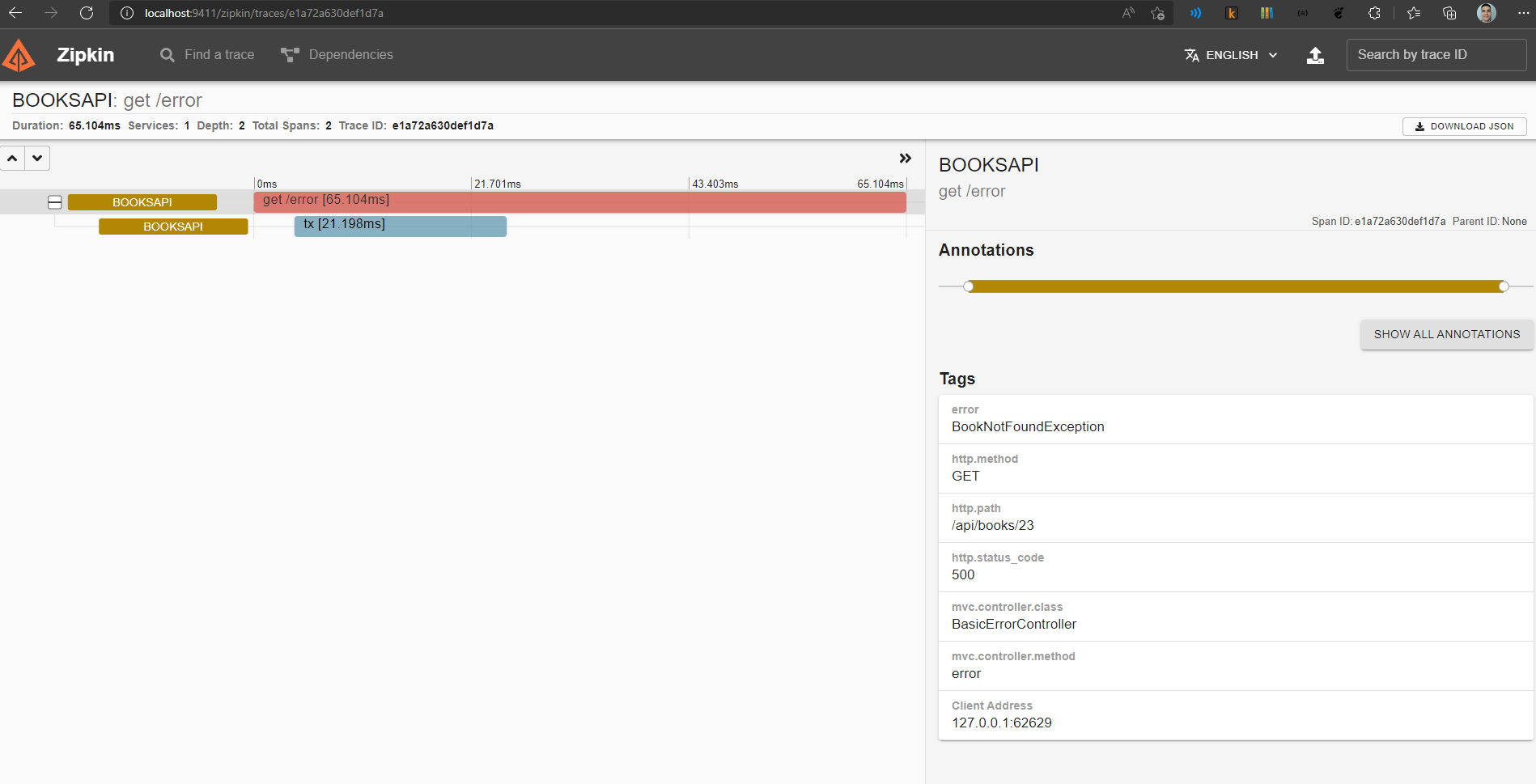Image resolution: width=1536 pixels, height=784 pixels.
Task: Select the red get /error span bar
Action: click(x=579, y=201)
